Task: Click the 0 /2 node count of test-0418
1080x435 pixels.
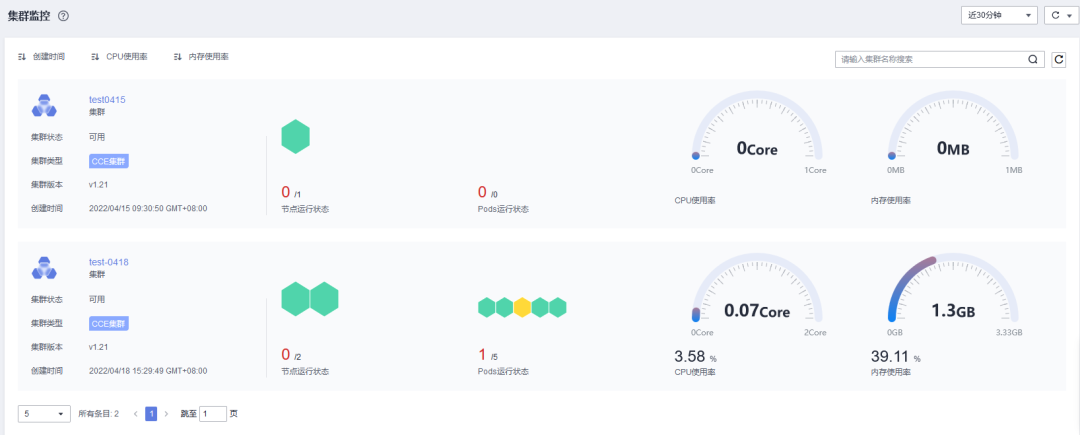Action: point(291,355)
